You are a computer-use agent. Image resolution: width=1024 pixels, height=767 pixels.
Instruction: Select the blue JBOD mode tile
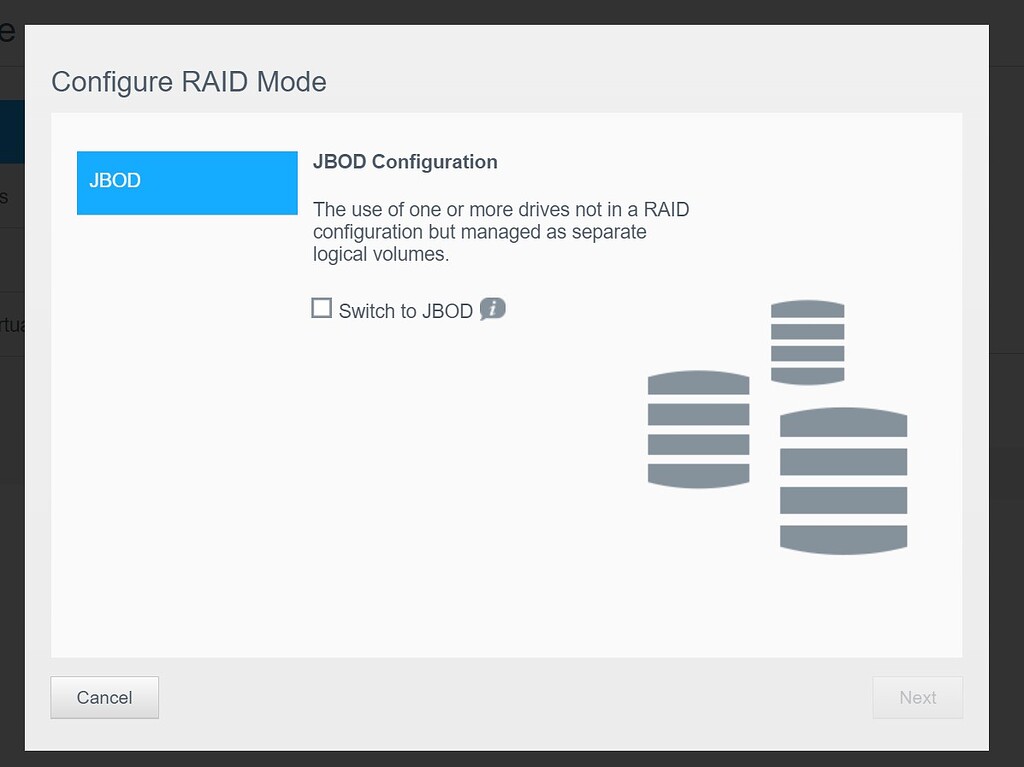(x=187, y=183)
